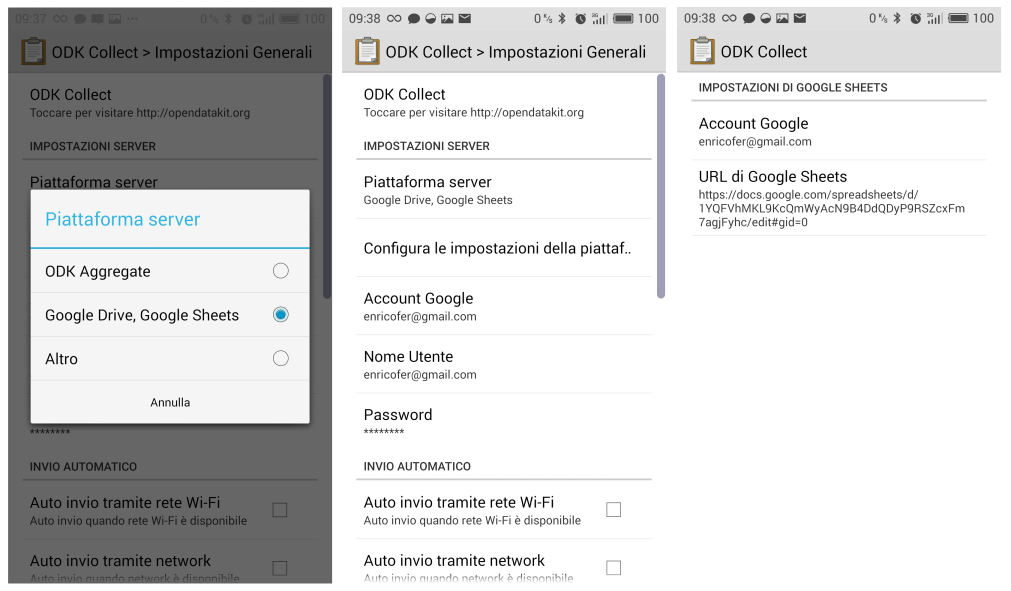
Task: Open Piattaforma server on the undimmed settings screen
Action: coord(504,190)
